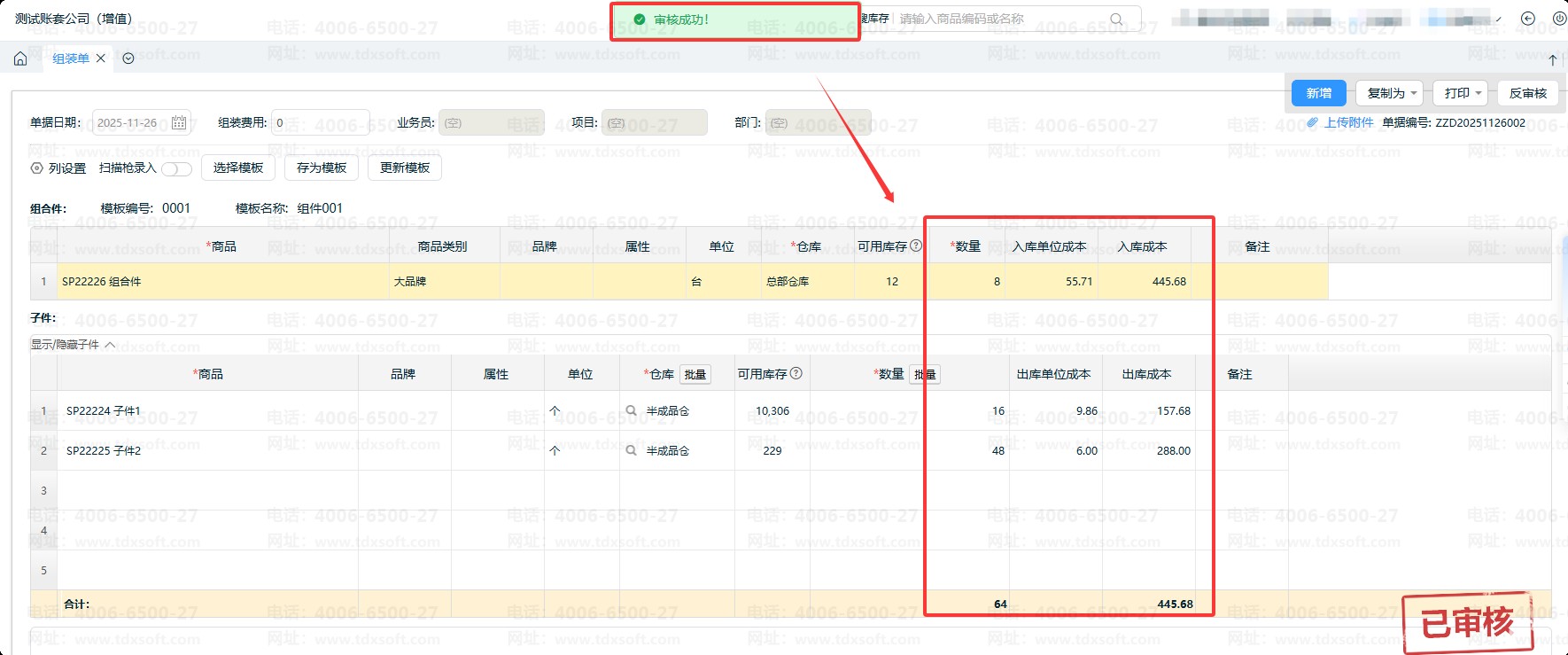Open the calendar picker for 单据日期
The height and width of the screenshot is (655, 1568).
click(179, 123)
